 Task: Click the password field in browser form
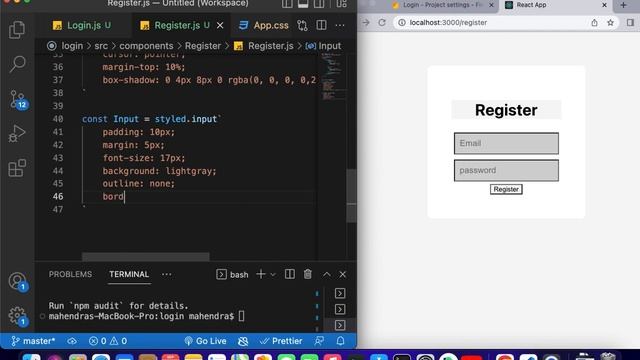coord(506,170)
